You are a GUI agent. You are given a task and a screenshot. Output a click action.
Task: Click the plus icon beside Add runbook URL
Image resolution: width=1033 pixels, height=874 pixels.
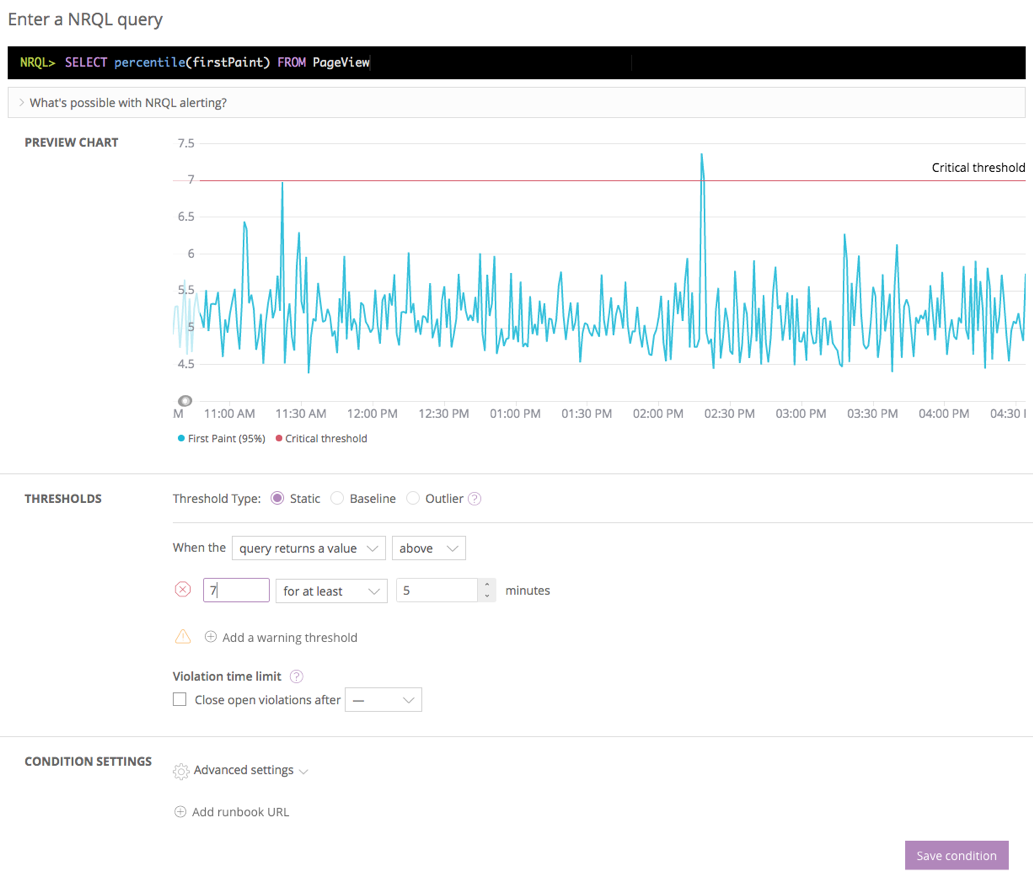pos(180,811)
